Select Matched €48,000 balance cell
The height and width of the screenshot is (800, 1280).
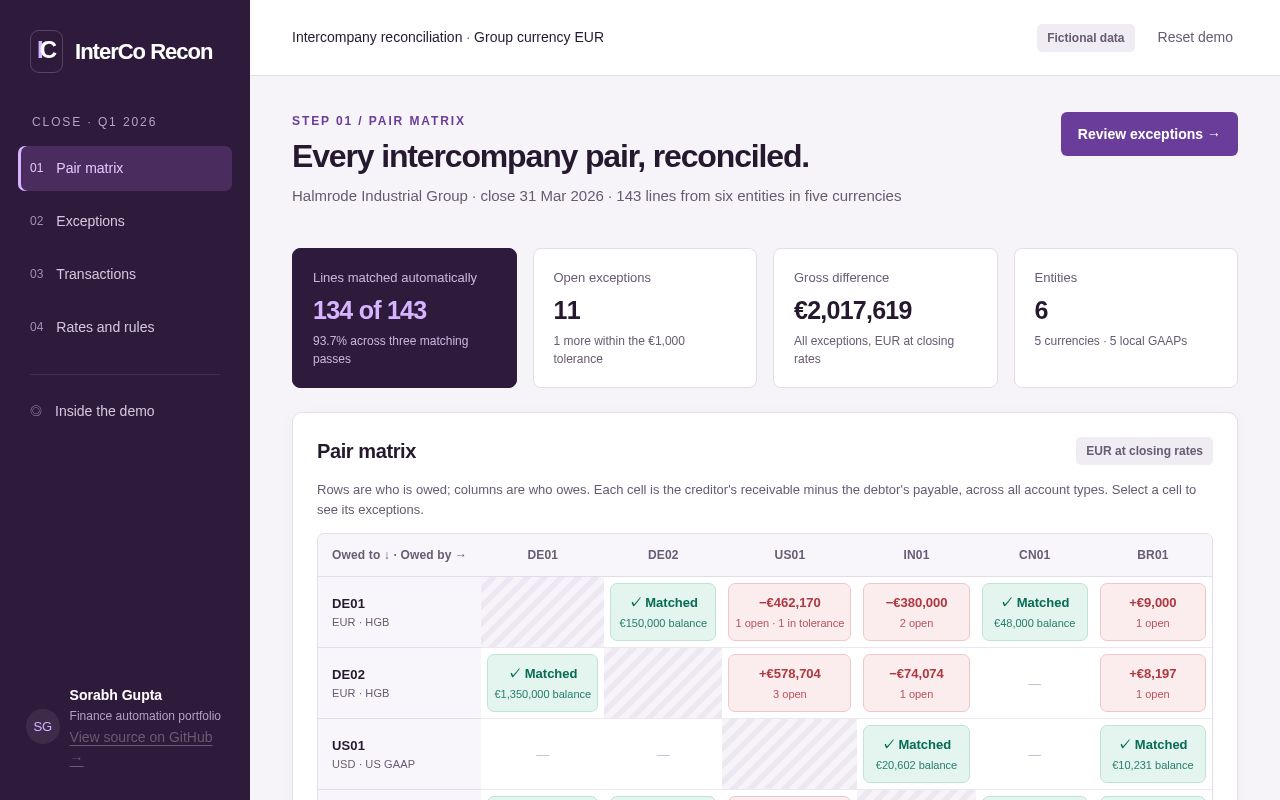tap(1034, 612)
